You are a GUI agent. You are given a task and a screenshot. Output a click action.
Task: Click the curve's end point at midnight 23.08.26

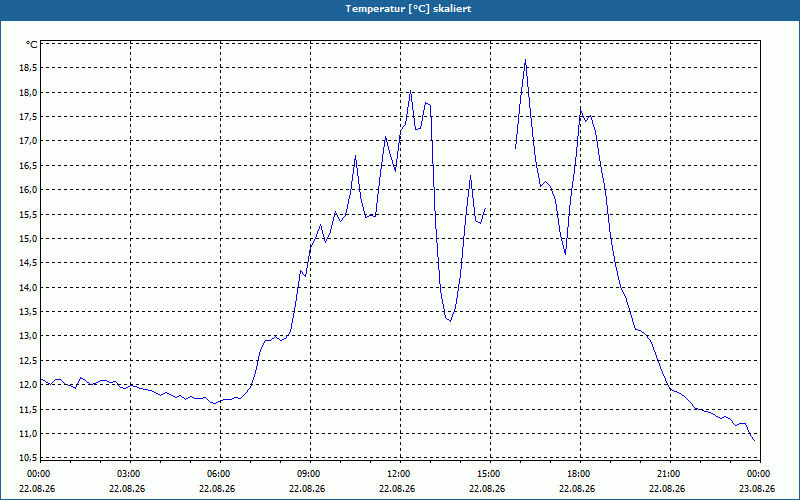coord(754,440)
